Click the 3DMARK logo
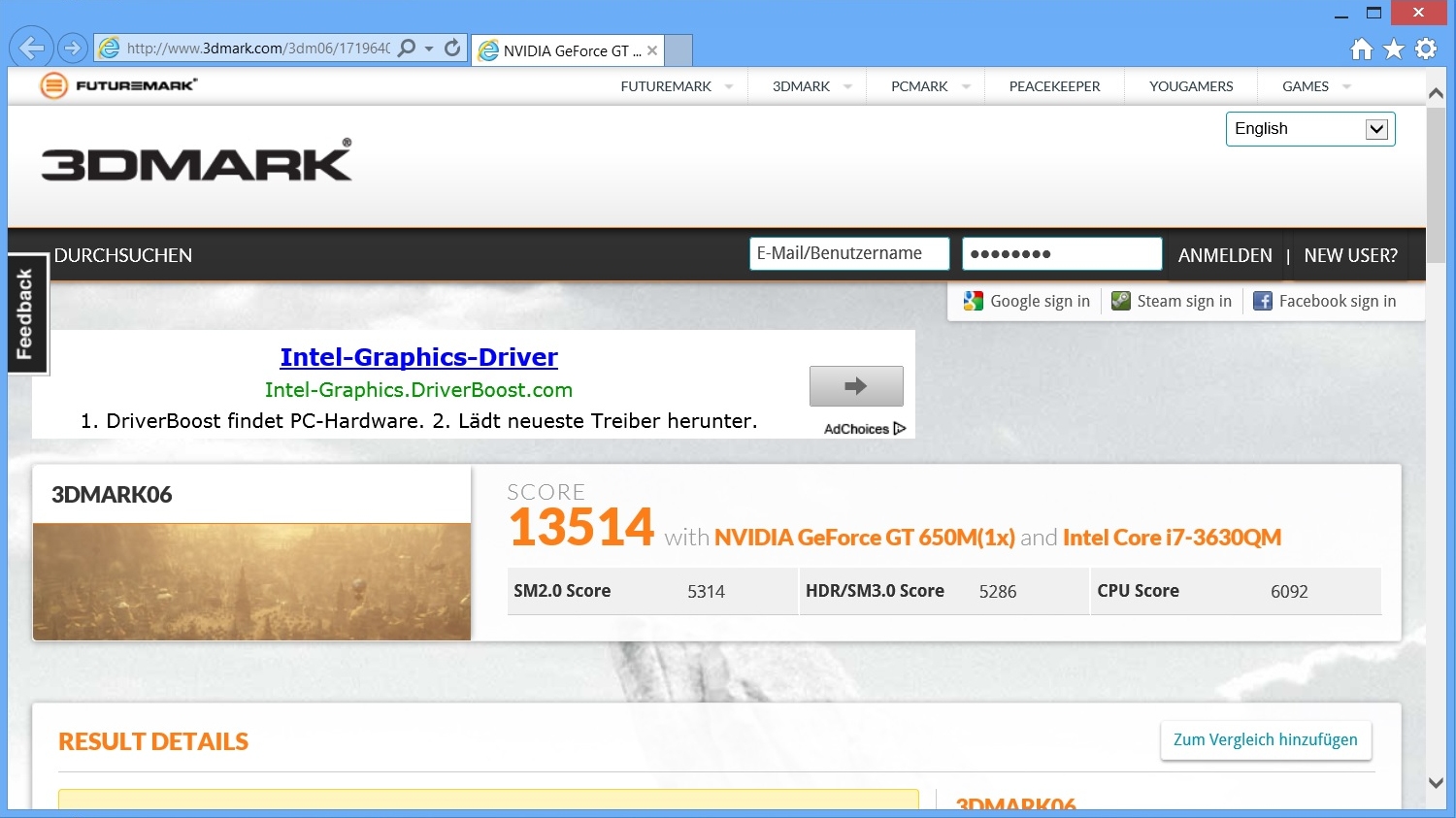Viewport: 1456px width, 818px height. pos(196,161)
